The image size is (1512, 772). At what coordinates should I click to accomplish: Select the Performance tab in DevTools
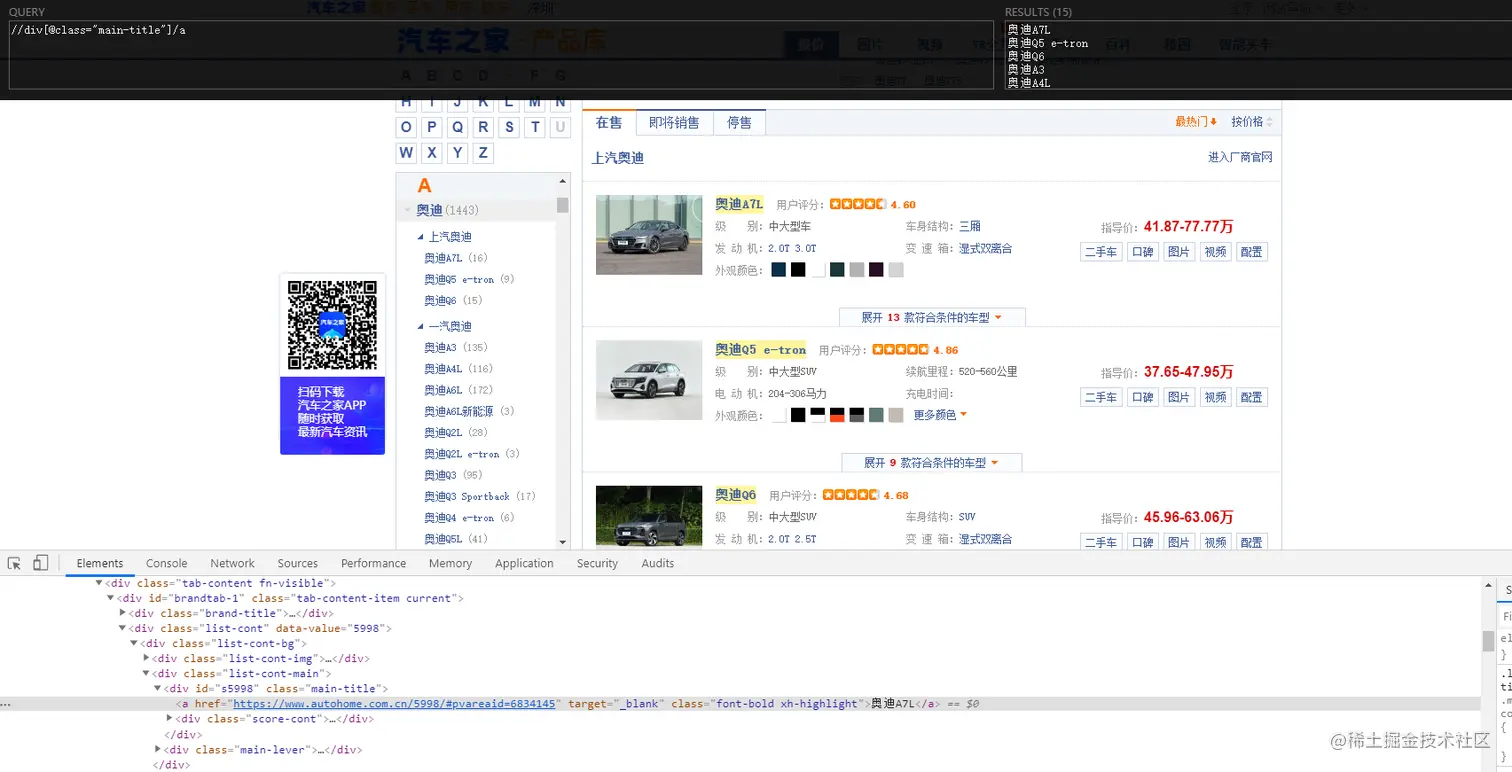[x=373, y=563]
